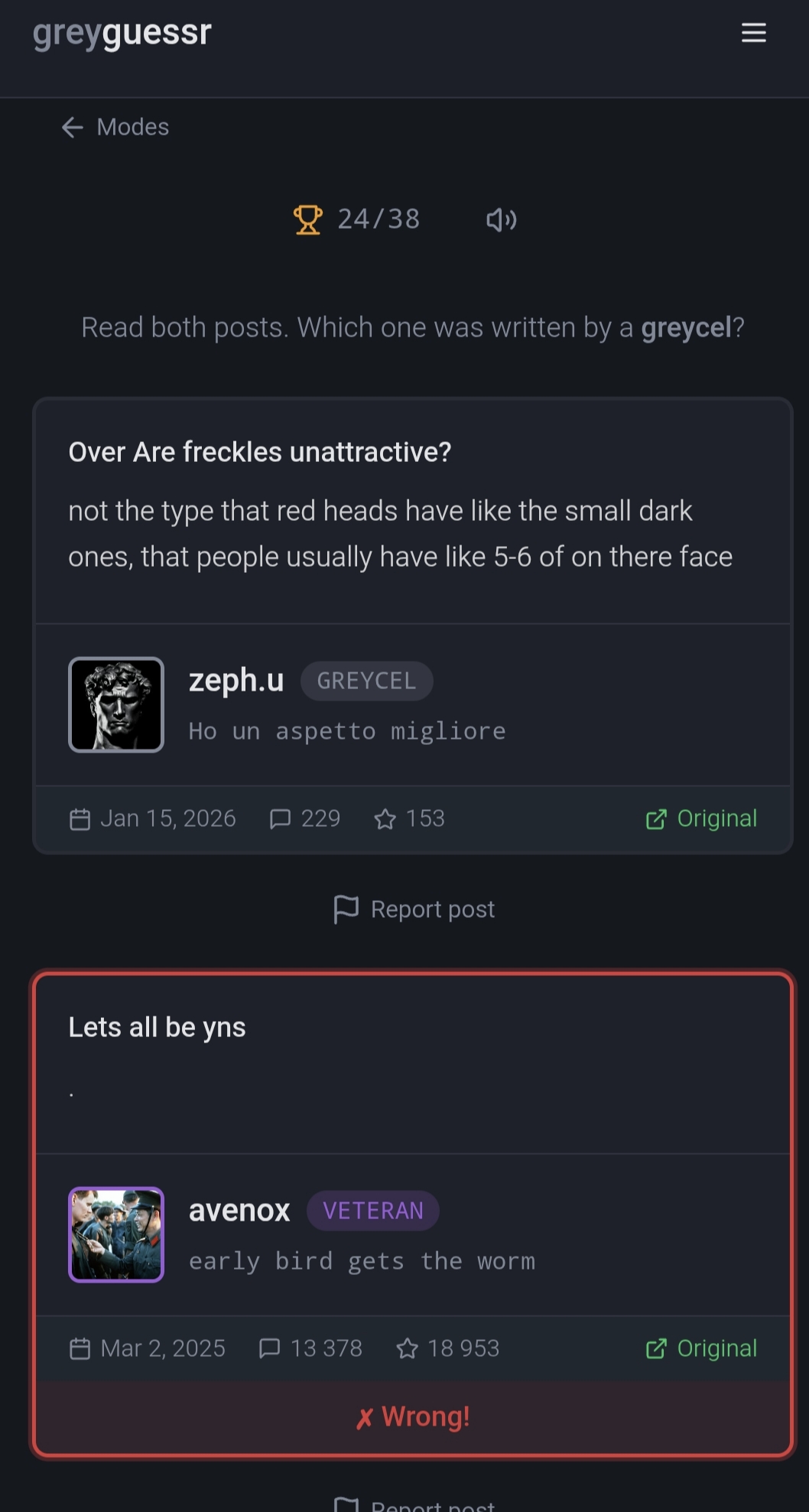Click the calendar icon next to Jan 15, 2026
Screen dimensions: 809x1512
(x=80, y=818)
